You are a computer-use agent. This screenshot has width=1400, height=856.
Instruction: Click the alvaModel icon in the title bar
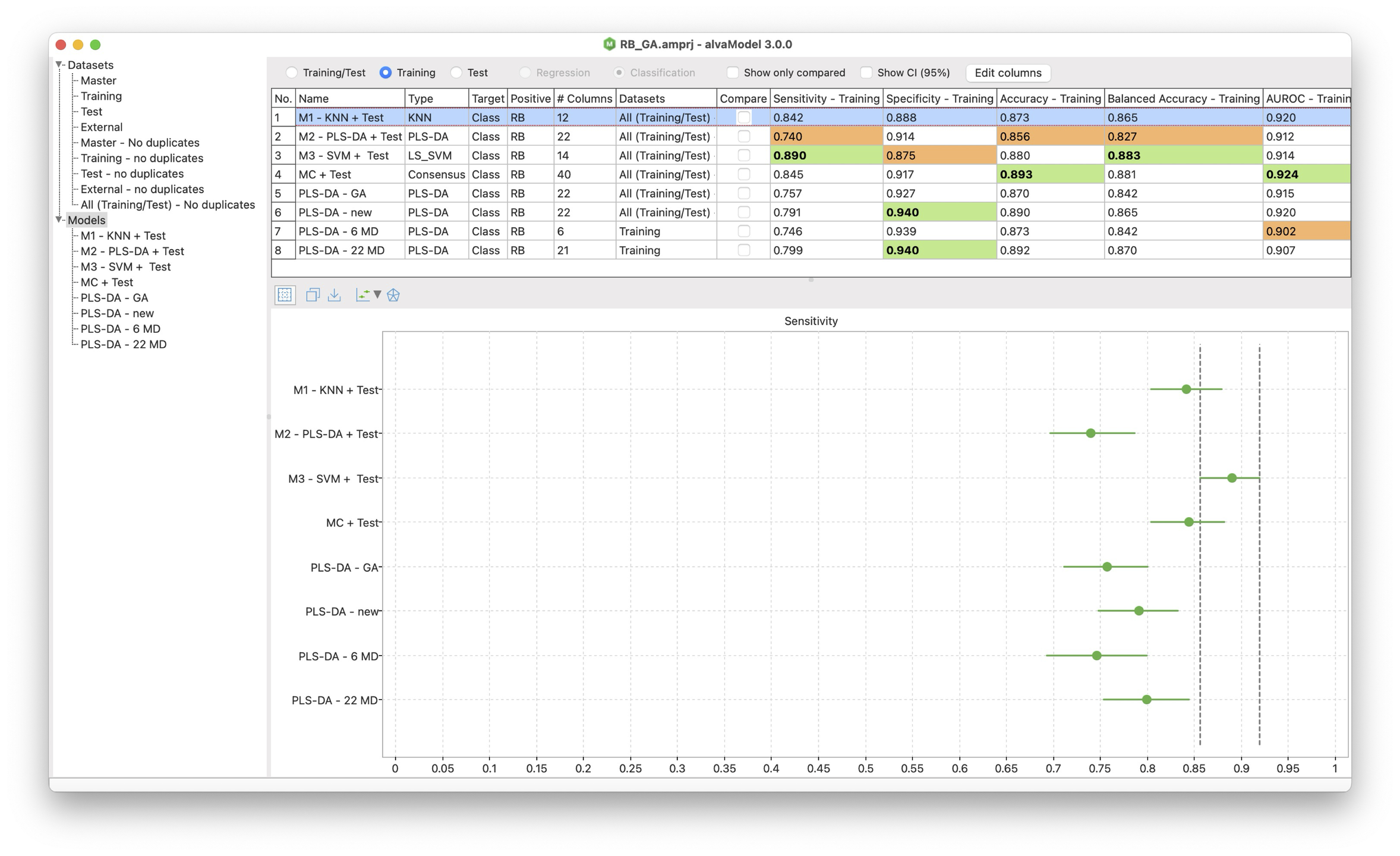pos(609,44)
